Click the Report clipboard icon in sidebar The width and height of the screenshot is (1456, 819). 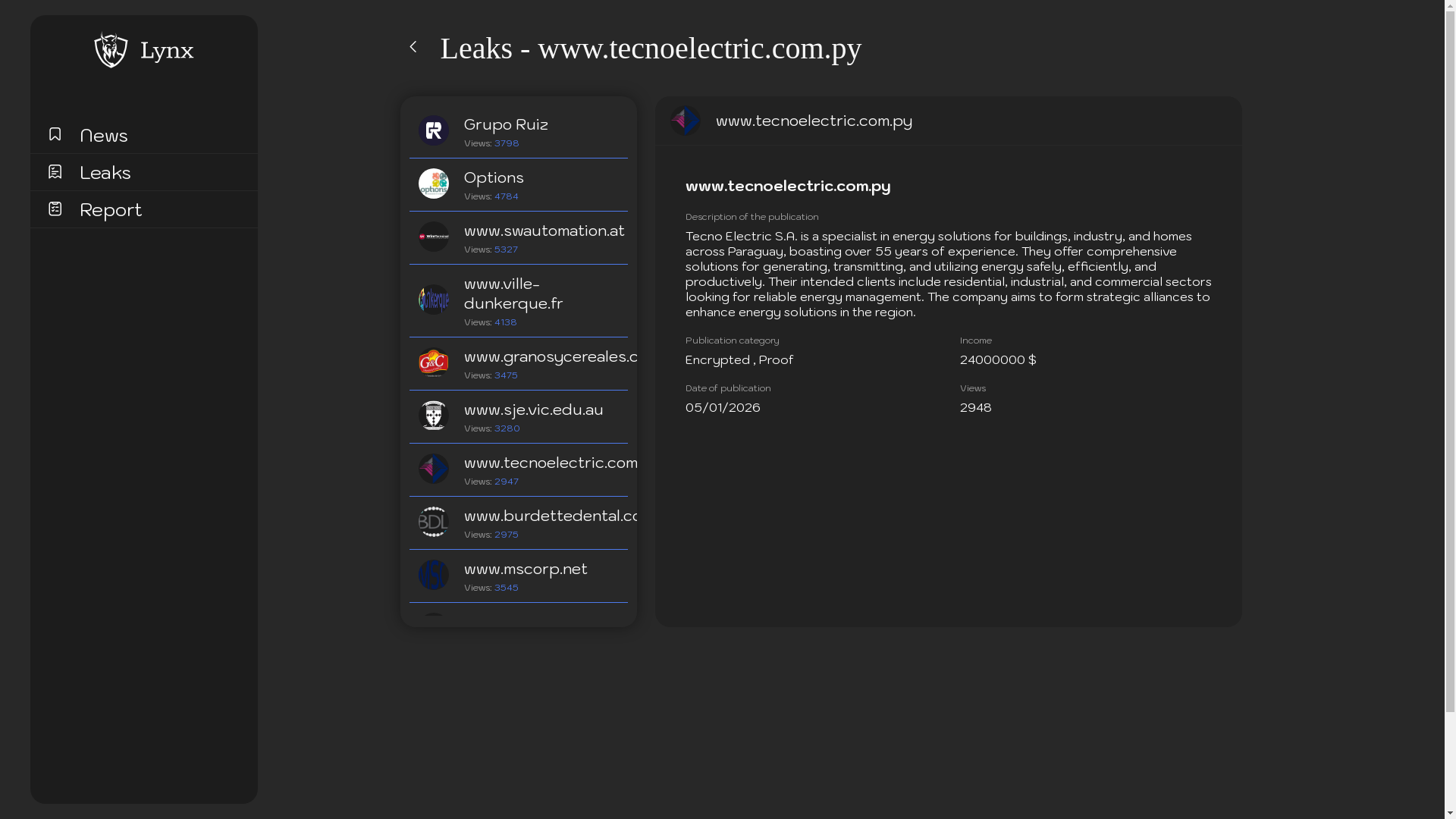(55, 208)
